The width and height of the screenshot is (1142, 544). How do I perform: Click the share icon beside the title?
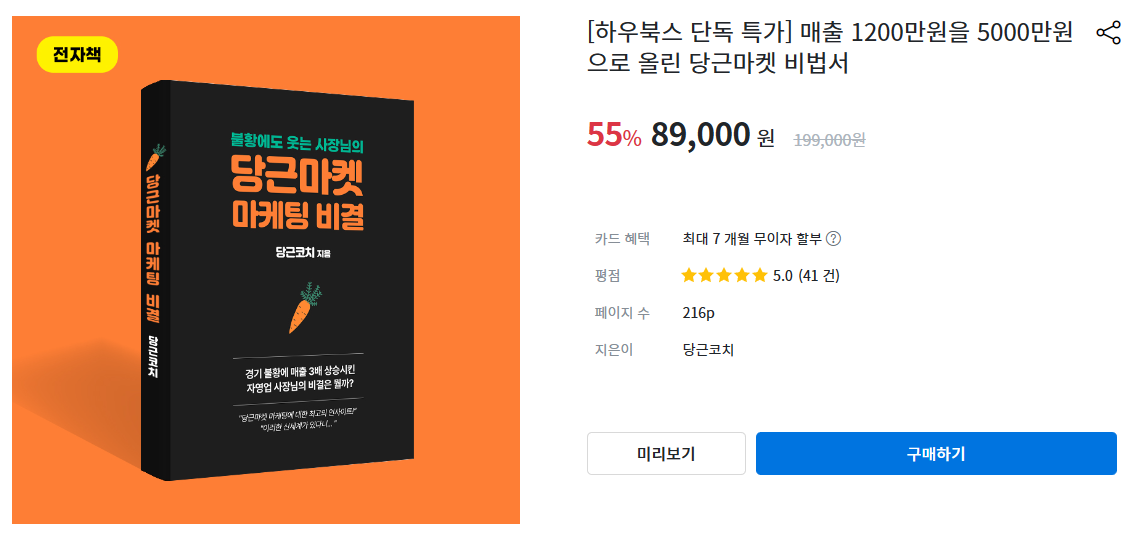tap(1108, 33)
